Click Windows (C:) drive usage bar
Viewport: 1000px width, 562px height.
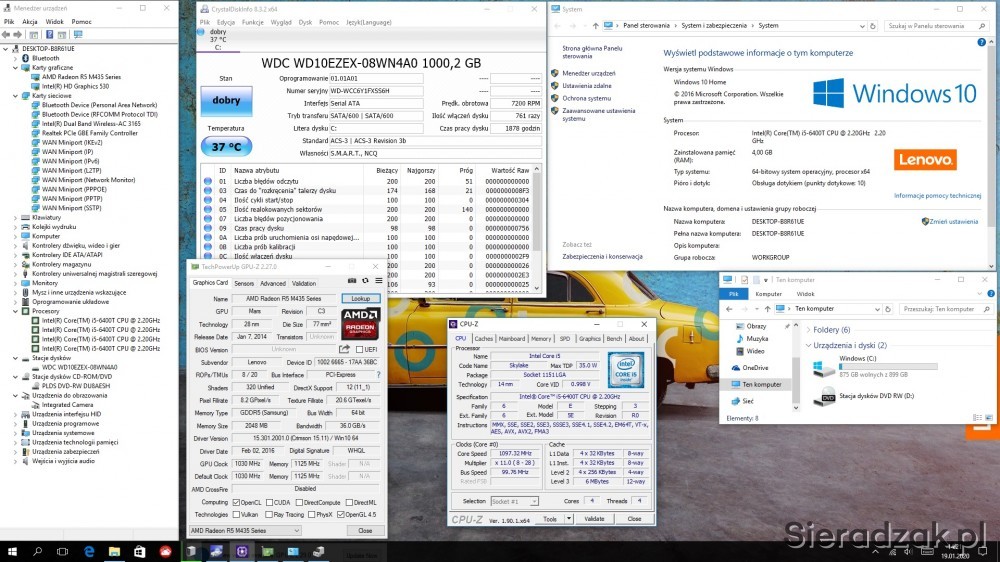888,367
